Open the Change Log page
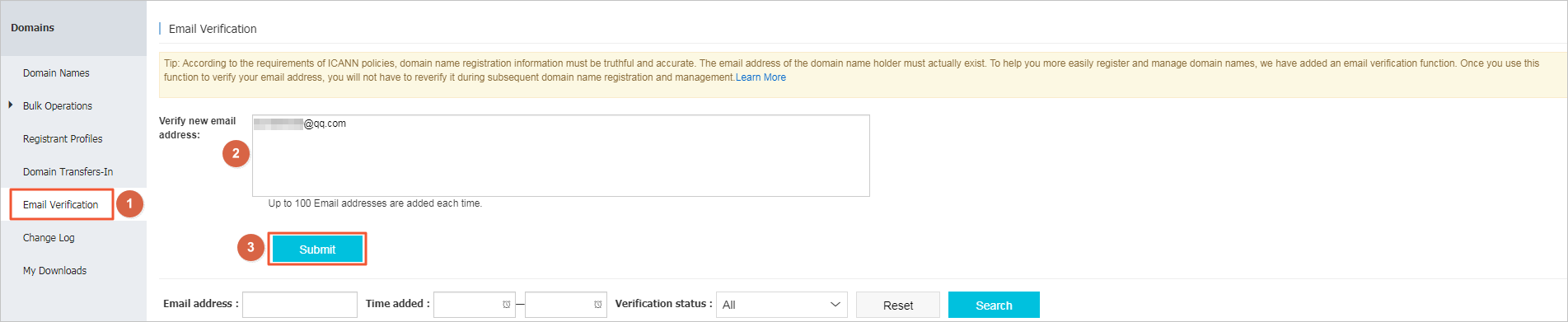The image size is (1568, 322). [x=49, y=238]
